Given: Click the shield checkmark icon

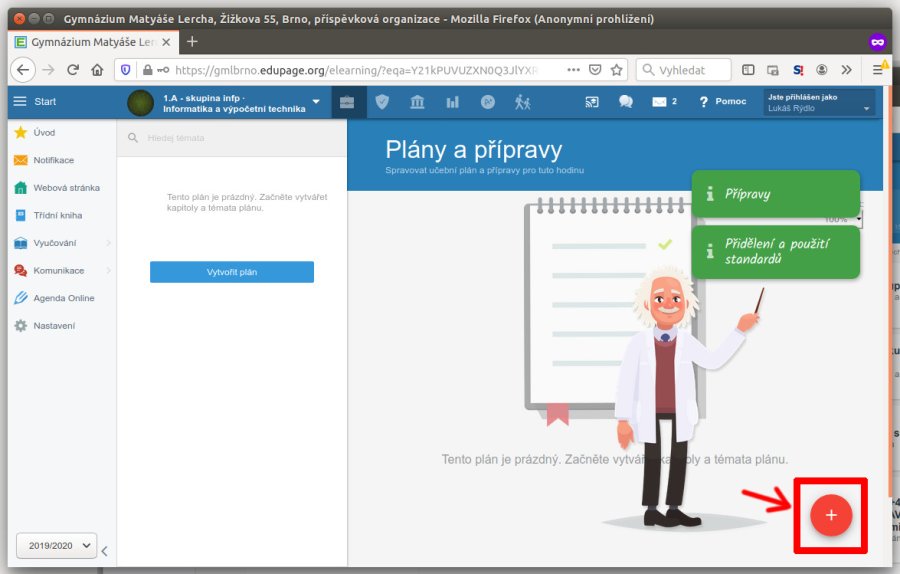Looking at the screenshot, I should (x=382, y=102).
